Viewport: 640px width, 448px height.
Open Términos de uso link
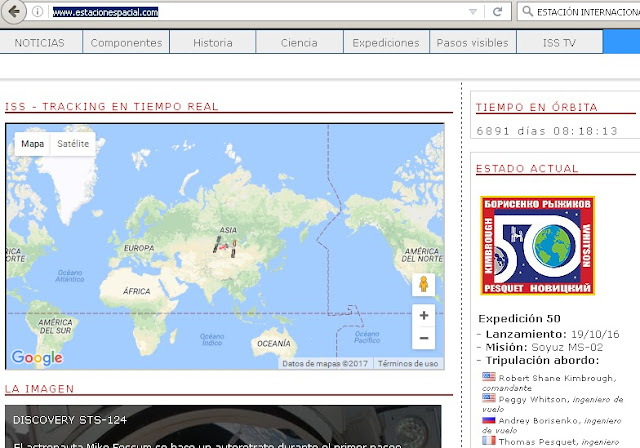[x=408, y=363]
